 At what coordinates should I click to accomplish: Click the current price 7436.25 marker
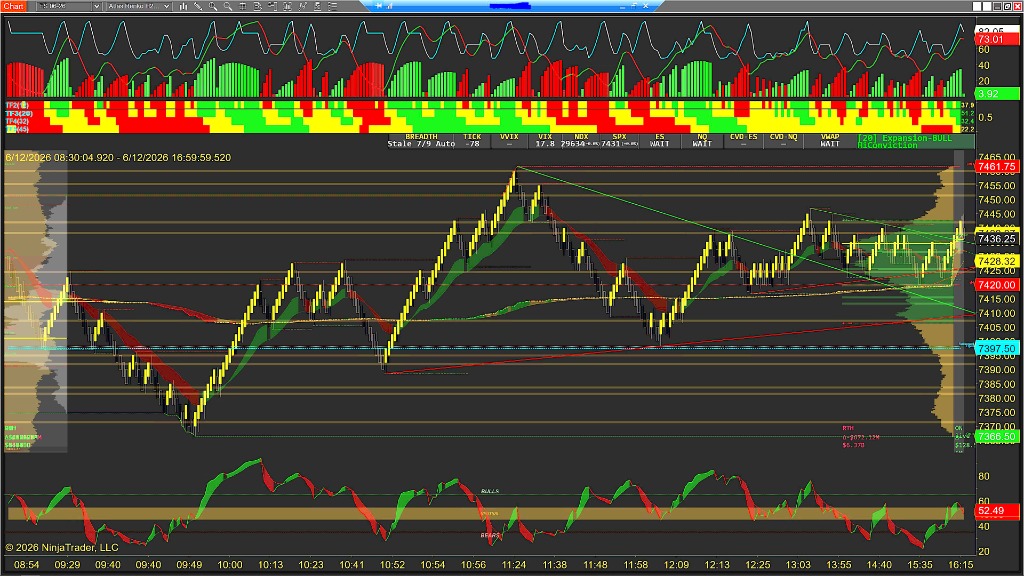click(x=997, y=239)
